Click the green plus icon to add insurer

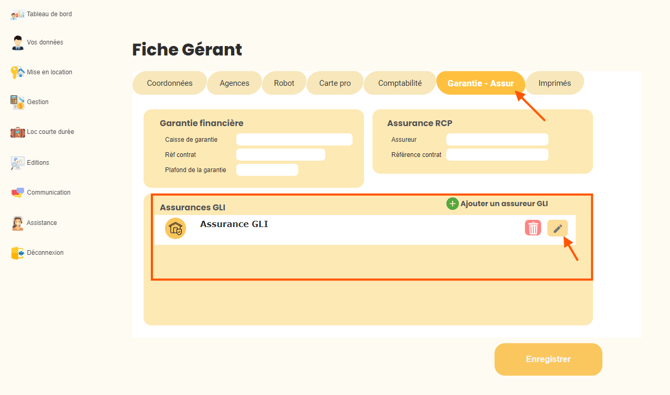[x=452, y=204]
